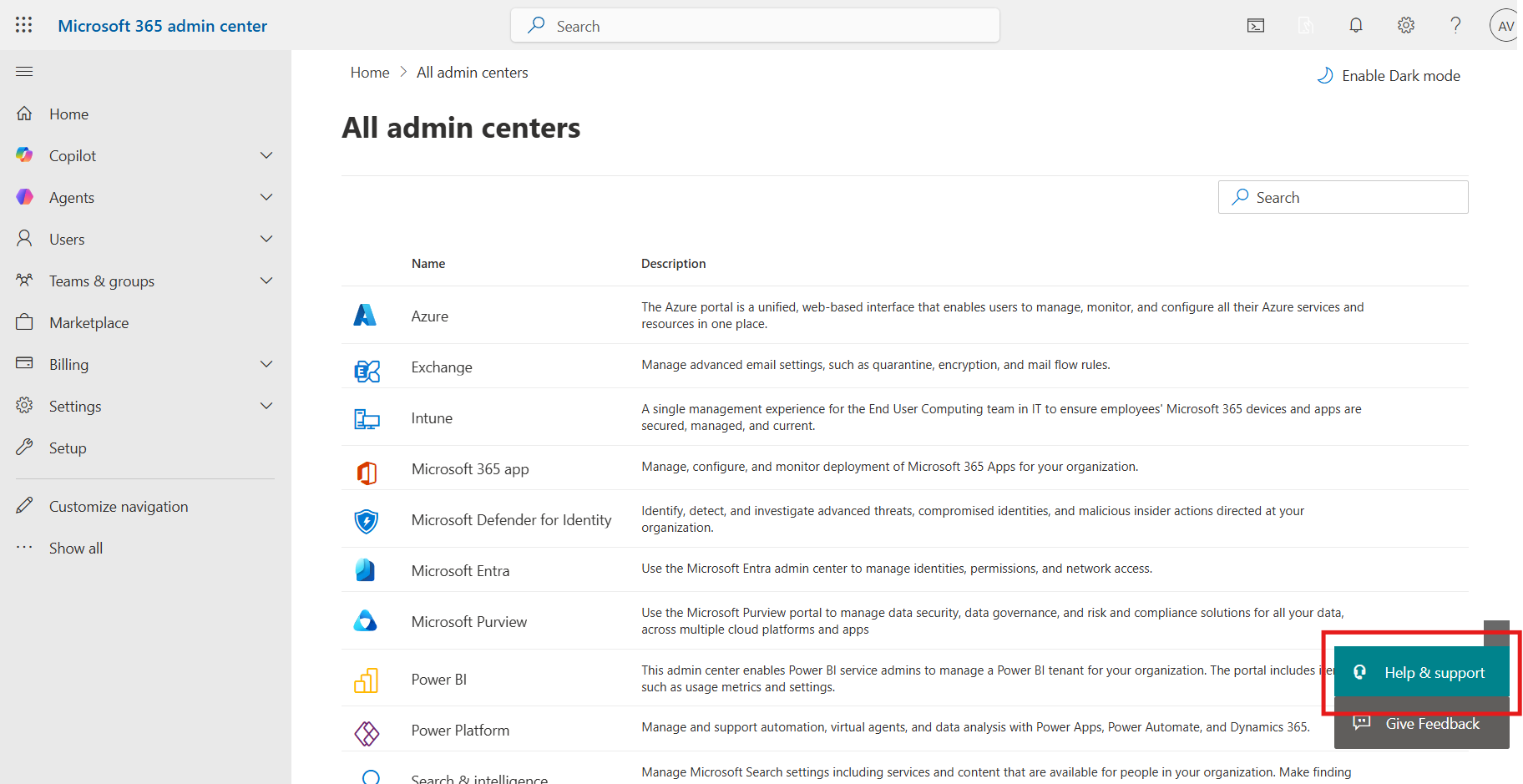Click the Microsoft Purview logo icon
Viewport: 1523px width, 784px height.
pos(366,620)
